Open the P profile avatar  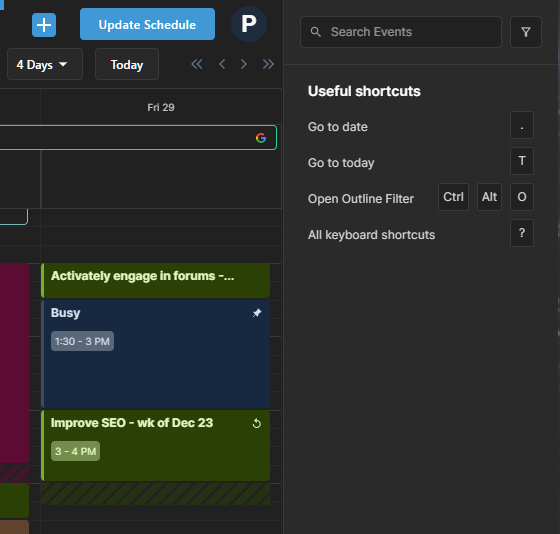coord(249,24)
